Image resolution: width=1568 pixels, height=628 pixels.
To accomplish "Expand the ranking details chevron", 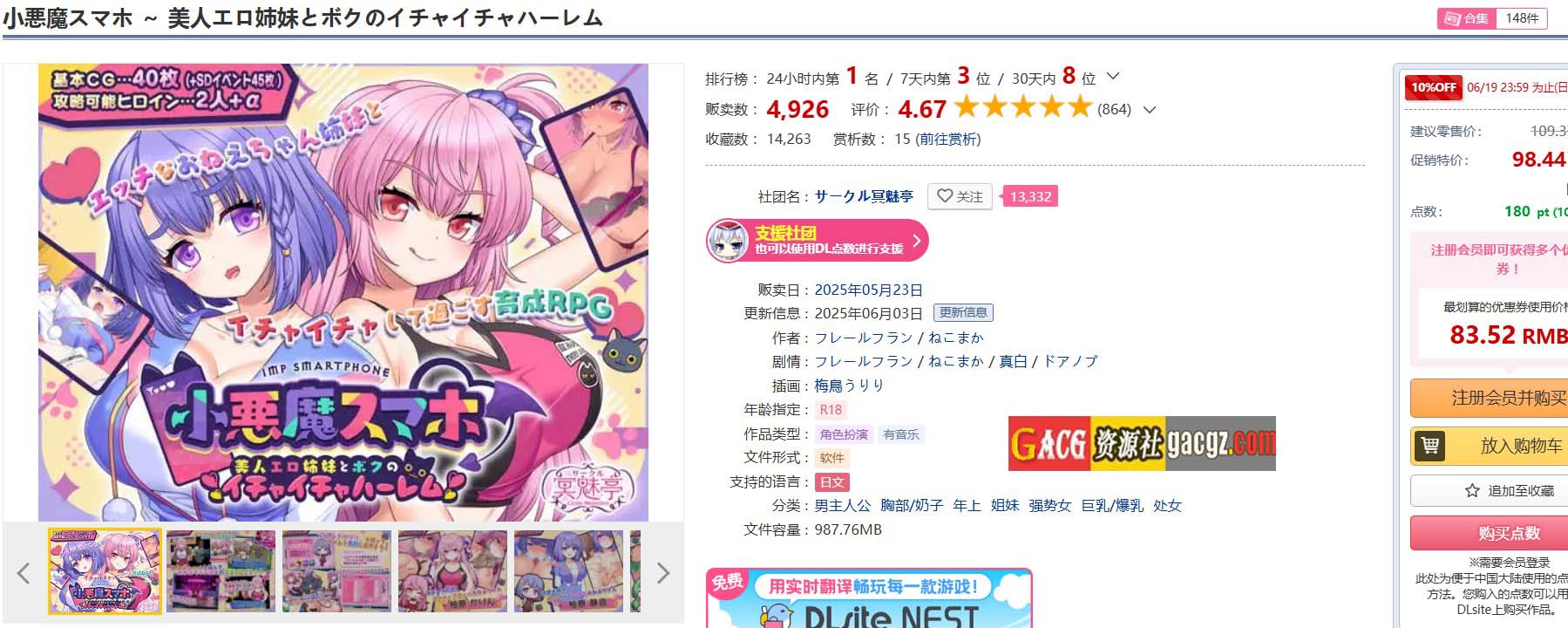I will click(x=1113, y=77).
